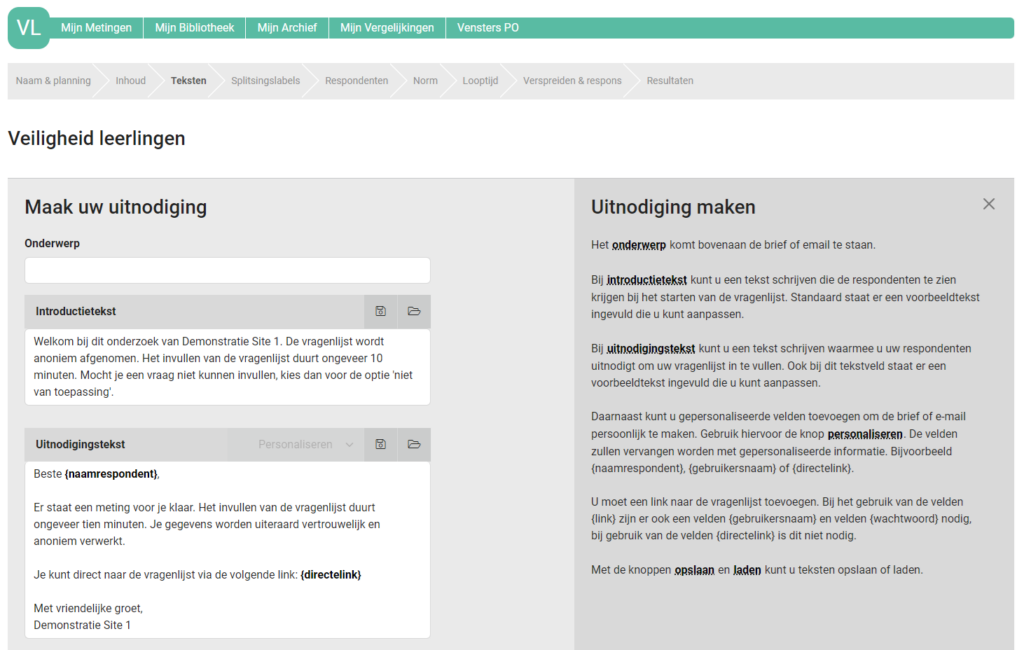Viewport: 1024px width, 650px height.
Task: Click into the Onderwerp input field
Action: tap(227, 271)
